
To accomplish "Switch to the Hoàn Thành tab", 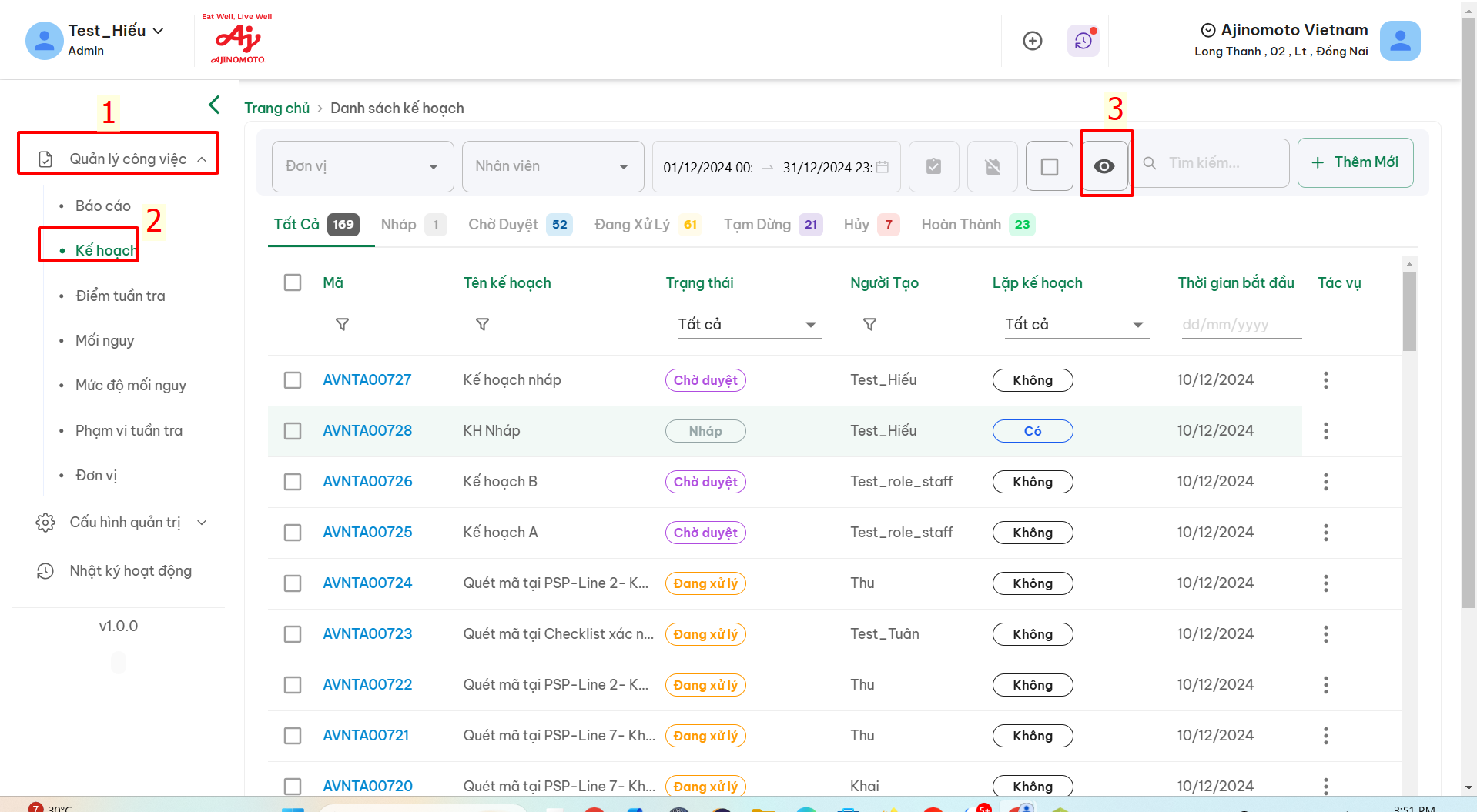I will 978,225.
